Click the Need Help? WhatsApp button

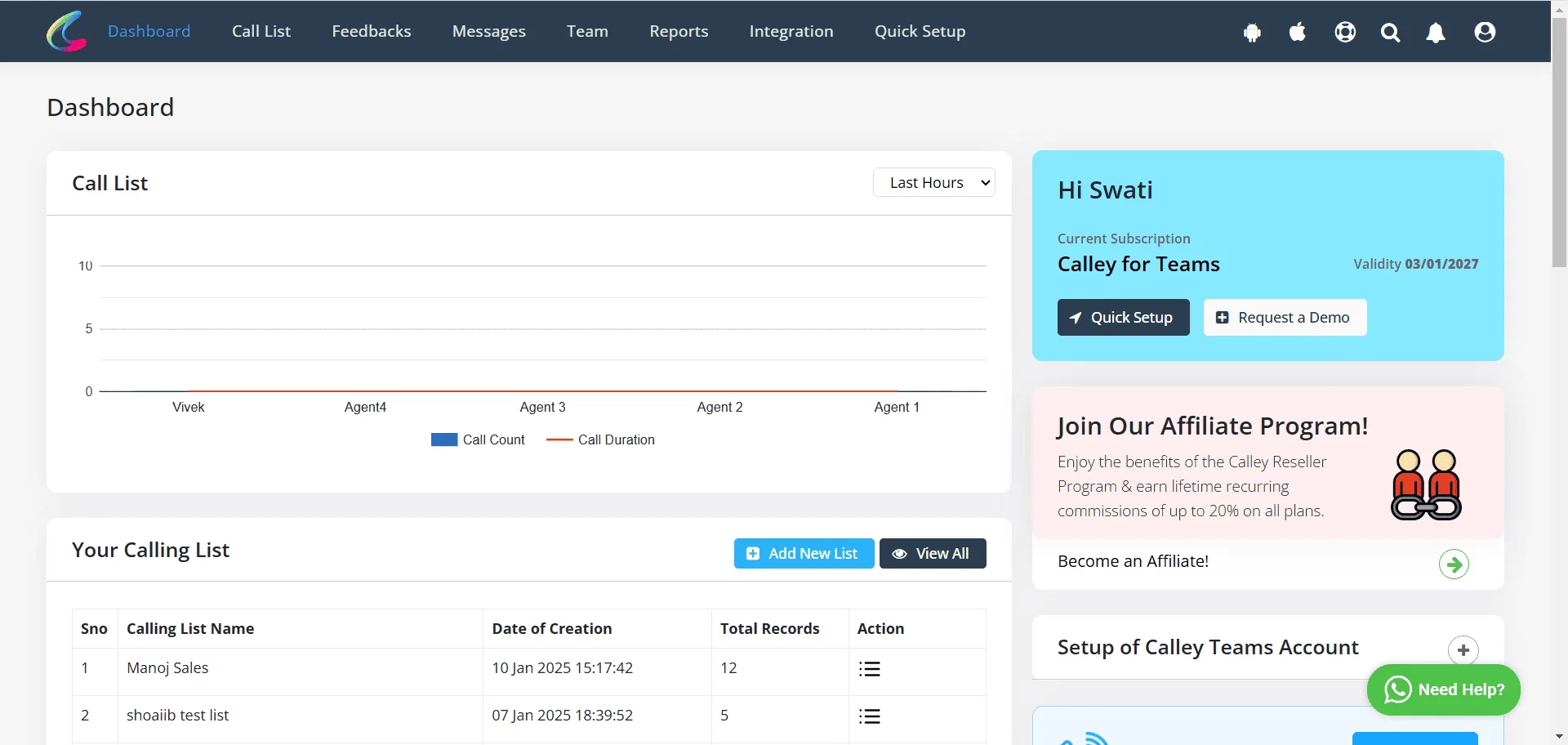point(1443,689)
